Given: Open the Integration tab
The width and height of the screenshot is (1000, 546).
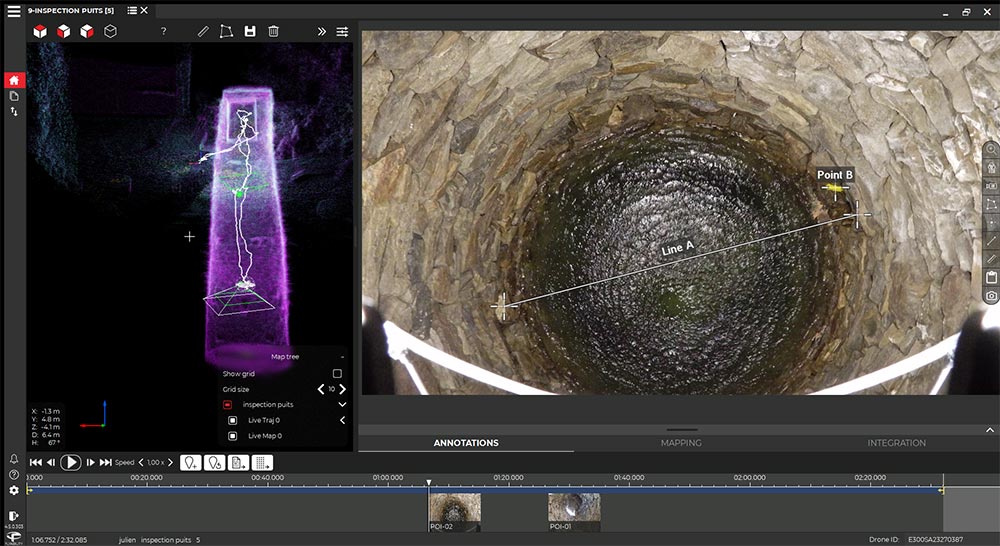Looking at the screenshot, I should pos(896,443).
